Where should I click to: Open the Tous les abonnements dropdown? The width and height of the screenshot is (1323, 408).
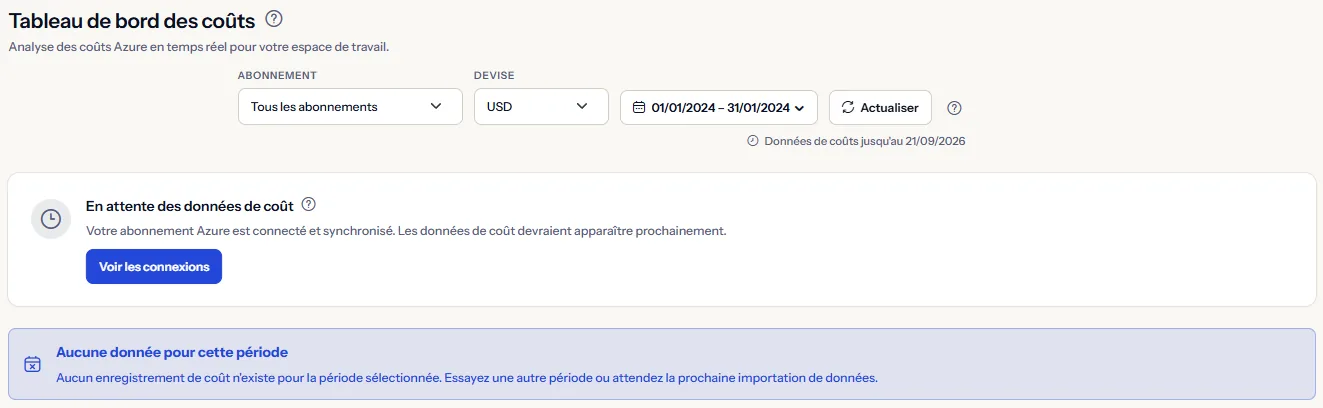coord(350,107)
